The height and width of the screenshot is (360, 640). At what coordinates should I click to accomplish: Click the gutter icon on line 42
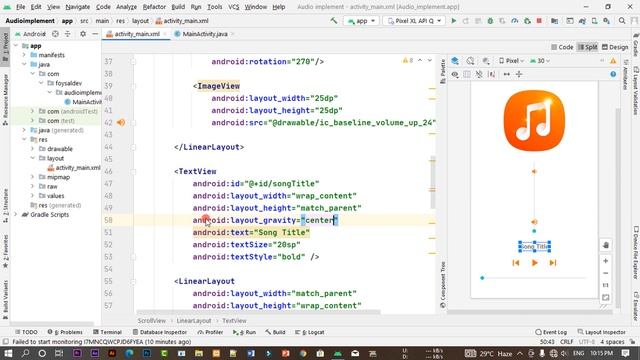(x=121, y=122)
